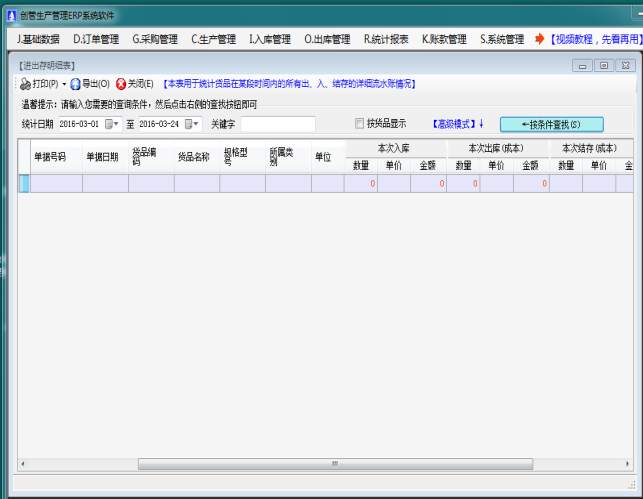Expand the 打印(P) dropdown arrow
643x499 pixels.
pos(64,85)
